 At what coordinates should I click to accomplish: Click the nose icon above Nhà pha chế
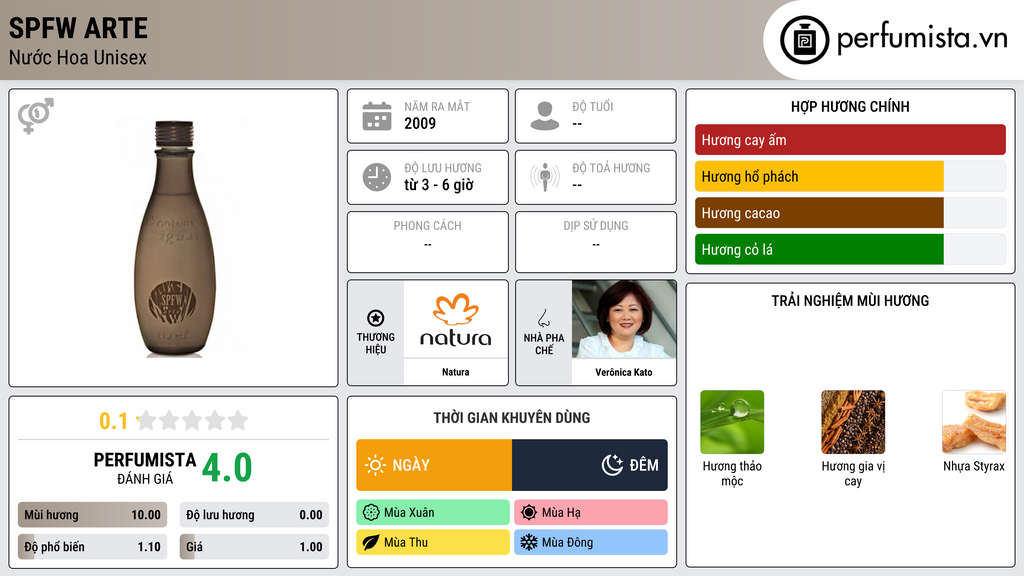tap(543, 318)
